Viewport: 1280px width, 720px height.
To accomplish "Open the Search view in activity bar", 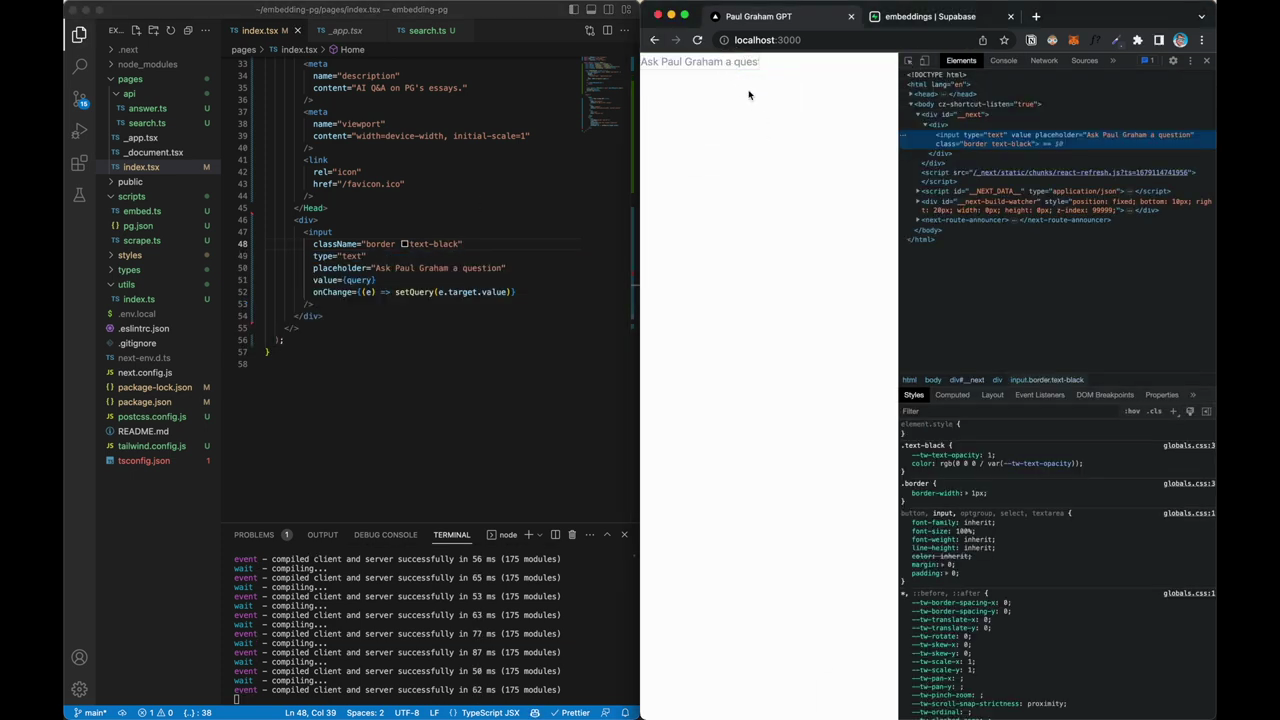I will click(79, 66).
